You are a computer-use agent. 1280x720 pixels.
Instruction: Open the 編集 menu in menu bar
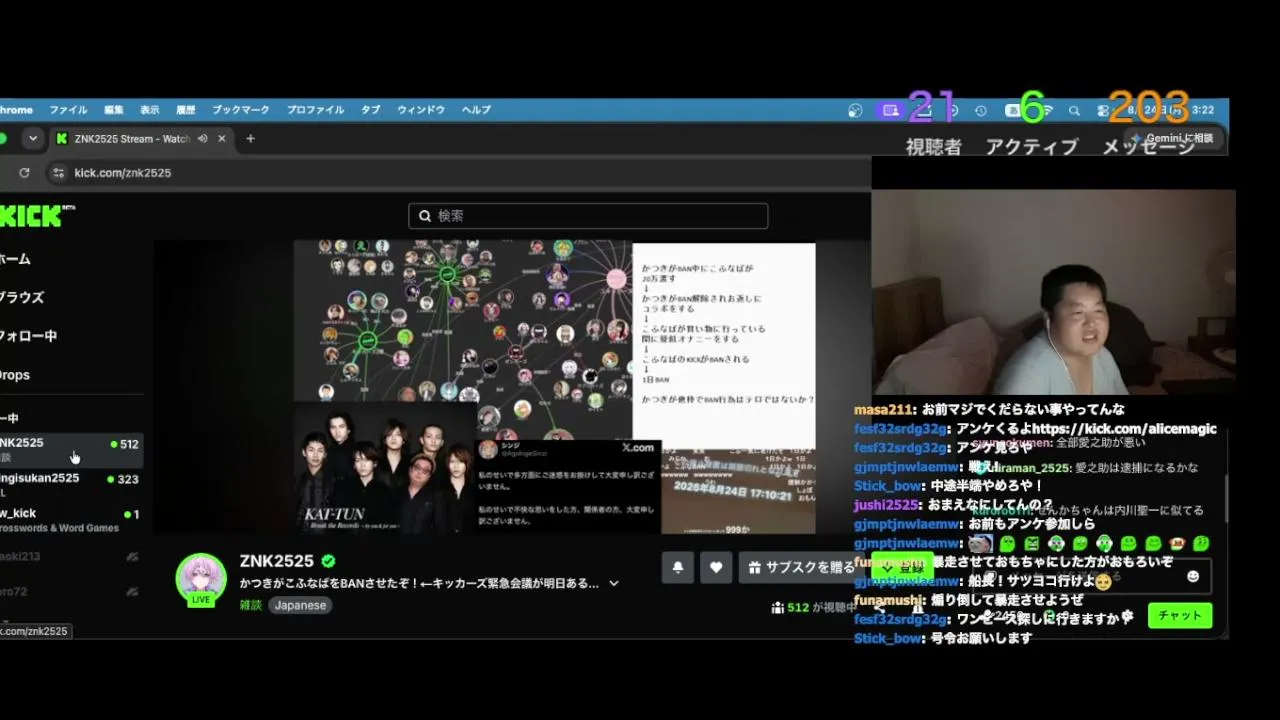[x=114, y=110]
